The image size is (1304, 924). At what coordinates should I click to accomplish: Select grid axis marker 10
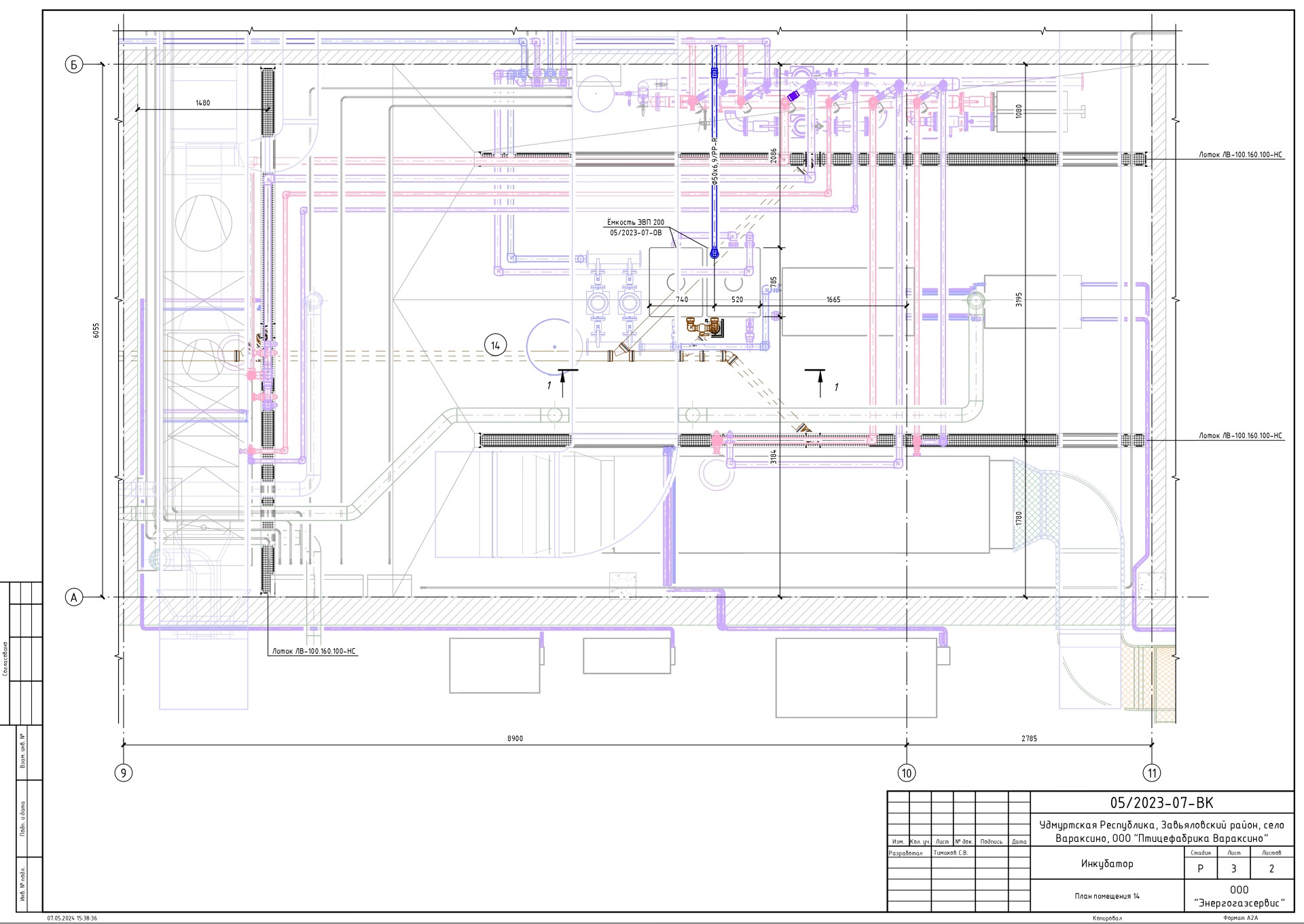point(906,773)
